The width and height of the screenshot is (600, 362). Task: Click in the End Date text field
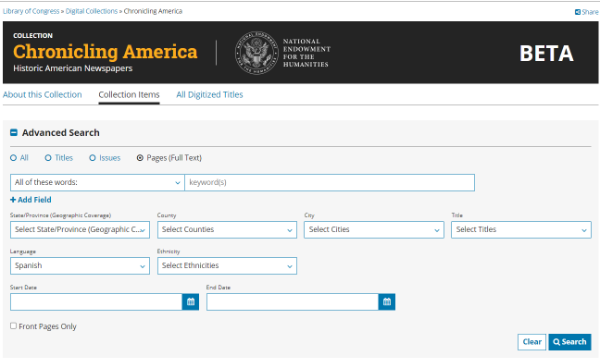click(292, 302)
